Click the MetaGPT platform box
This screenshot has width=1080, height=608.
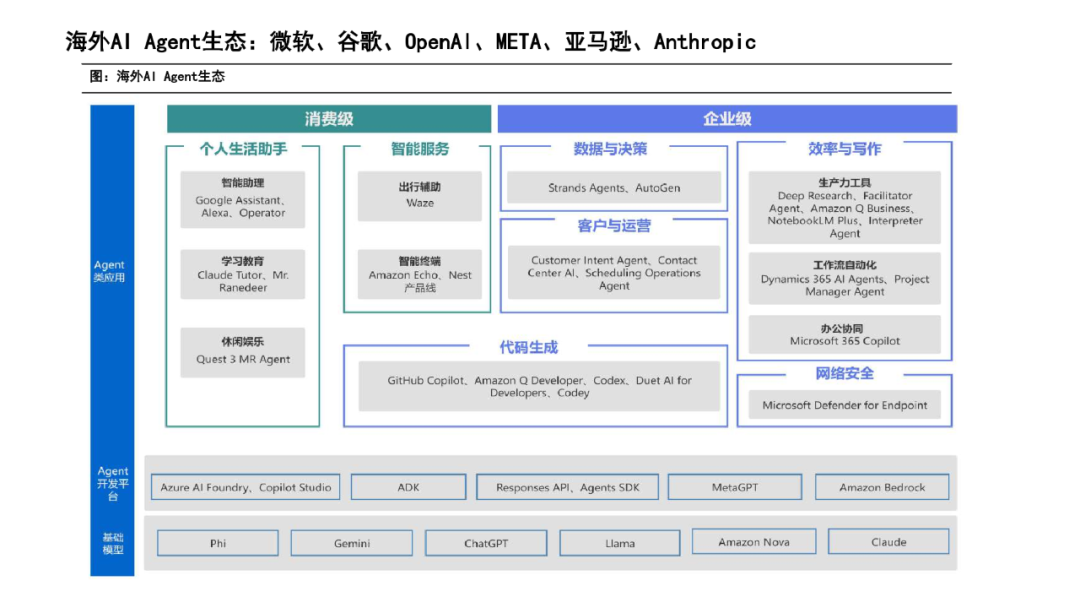(735, 487)
